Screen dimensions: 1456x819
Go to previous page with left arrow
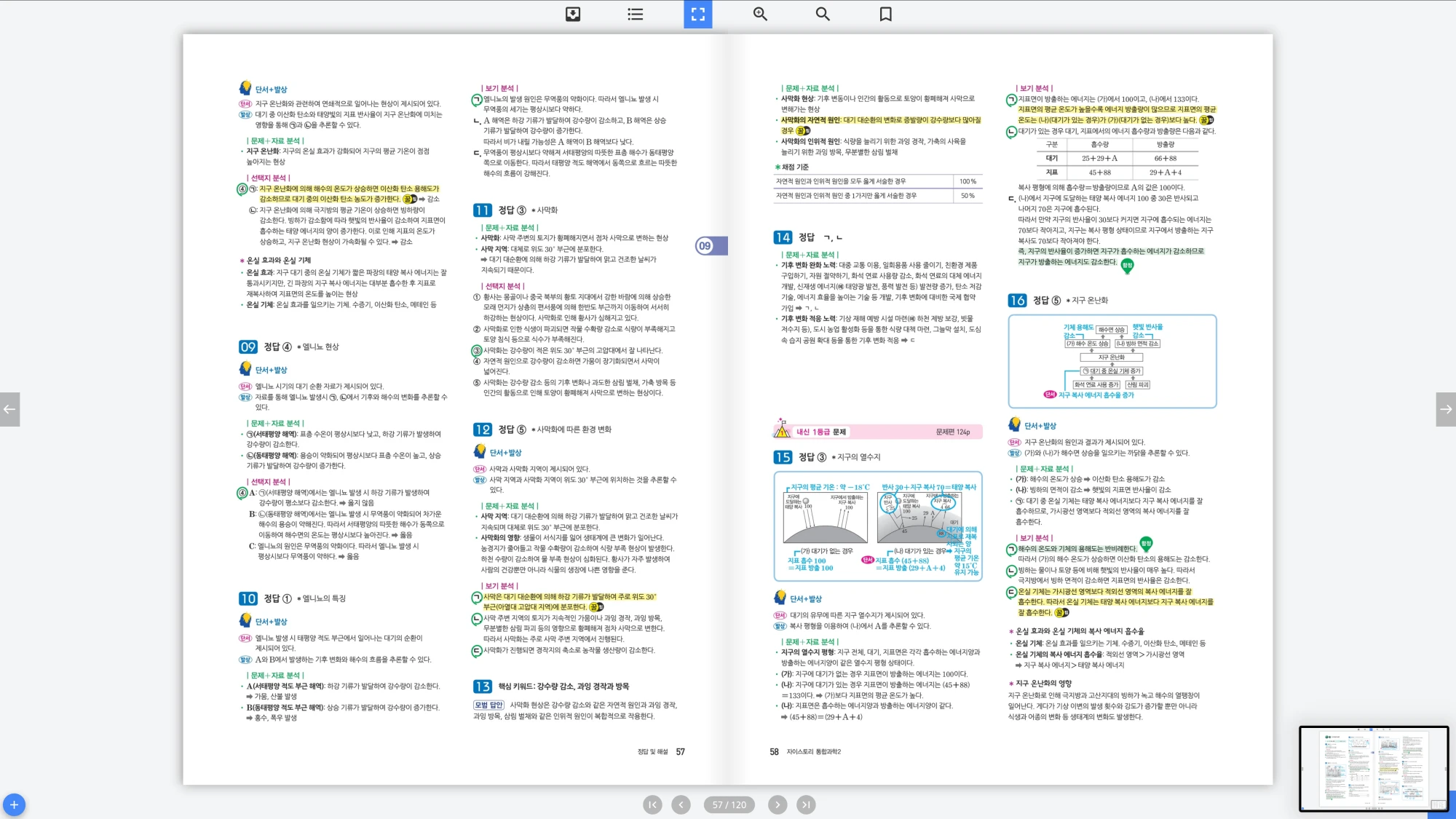9,409
